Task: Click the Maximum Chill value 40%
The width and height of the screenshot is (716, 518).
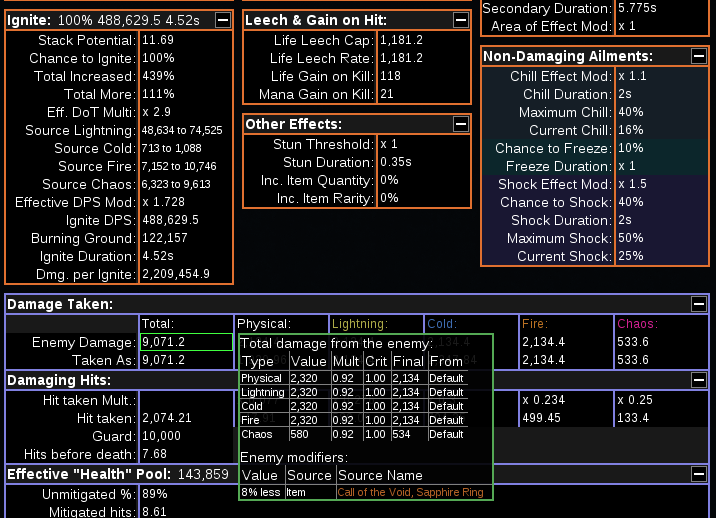Action: (x=631, y=112)
